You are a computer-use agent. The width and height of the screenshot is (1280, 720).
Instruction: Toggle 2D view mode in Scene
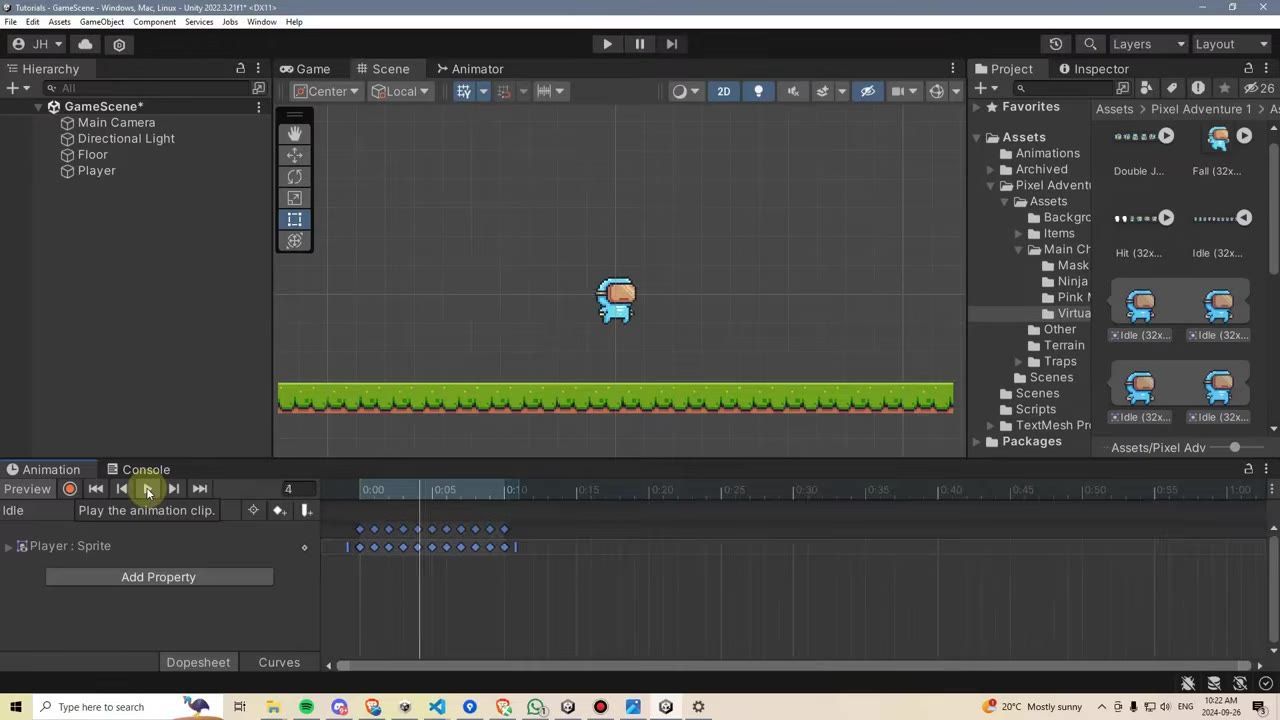(x=724, y=91)
